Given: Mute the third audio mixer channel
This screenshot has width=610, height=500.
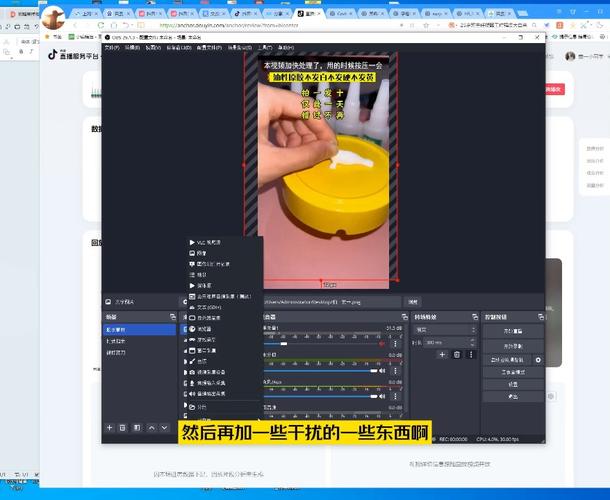Looking at the screenshot, I should coord(382,396).
